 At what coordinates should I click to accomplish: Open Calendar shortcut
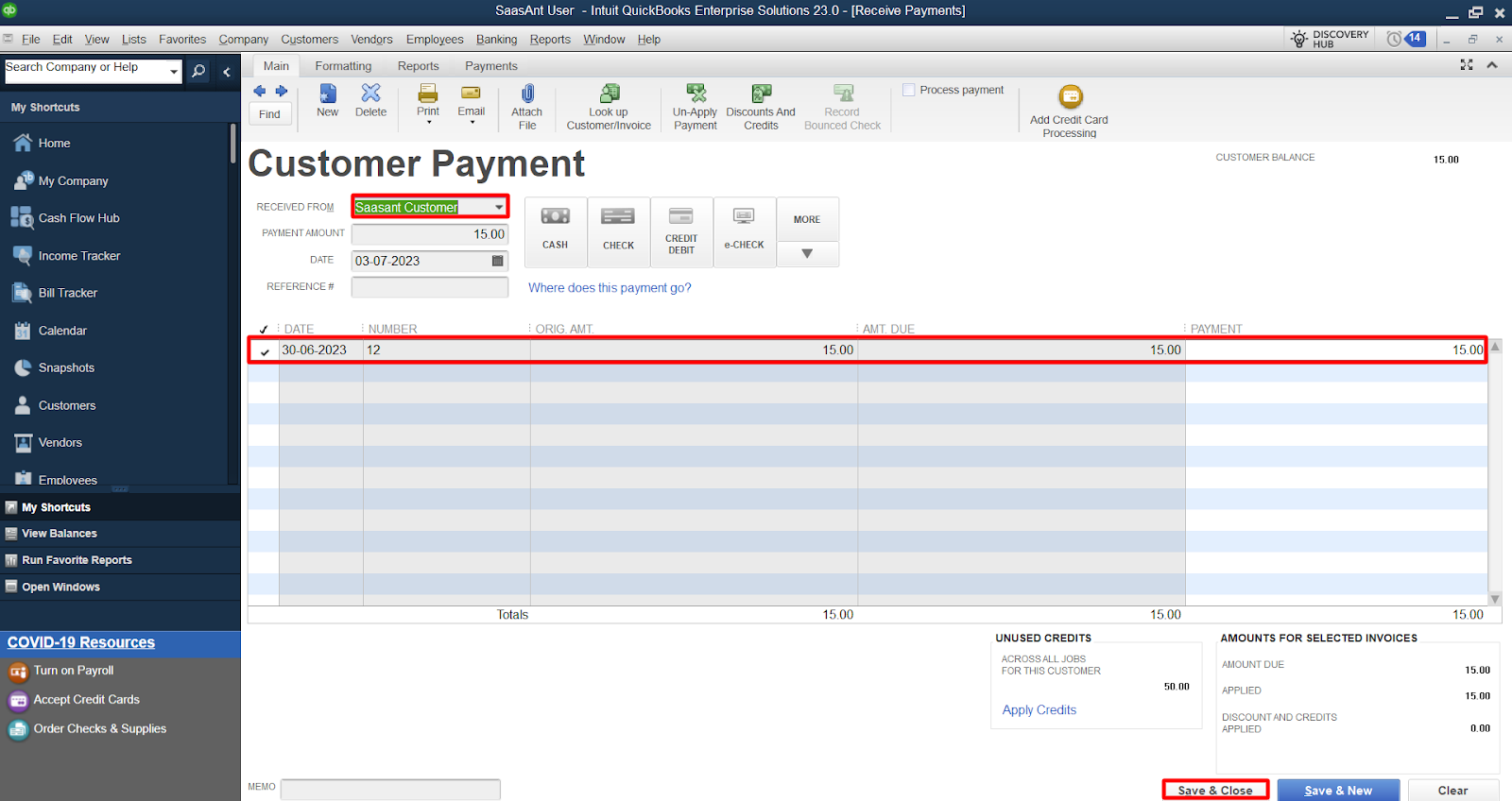tap(62, 331)
